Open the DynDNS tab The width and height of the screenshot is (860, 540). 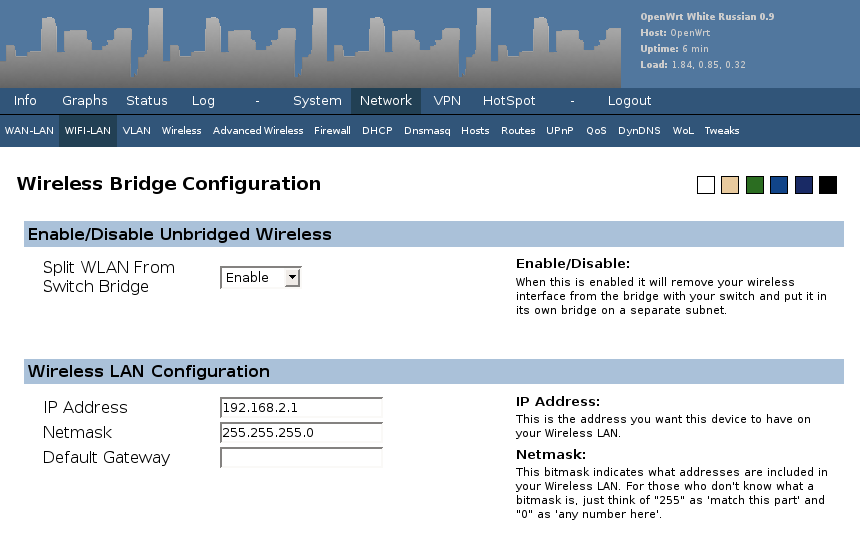(x=639, y=131)
